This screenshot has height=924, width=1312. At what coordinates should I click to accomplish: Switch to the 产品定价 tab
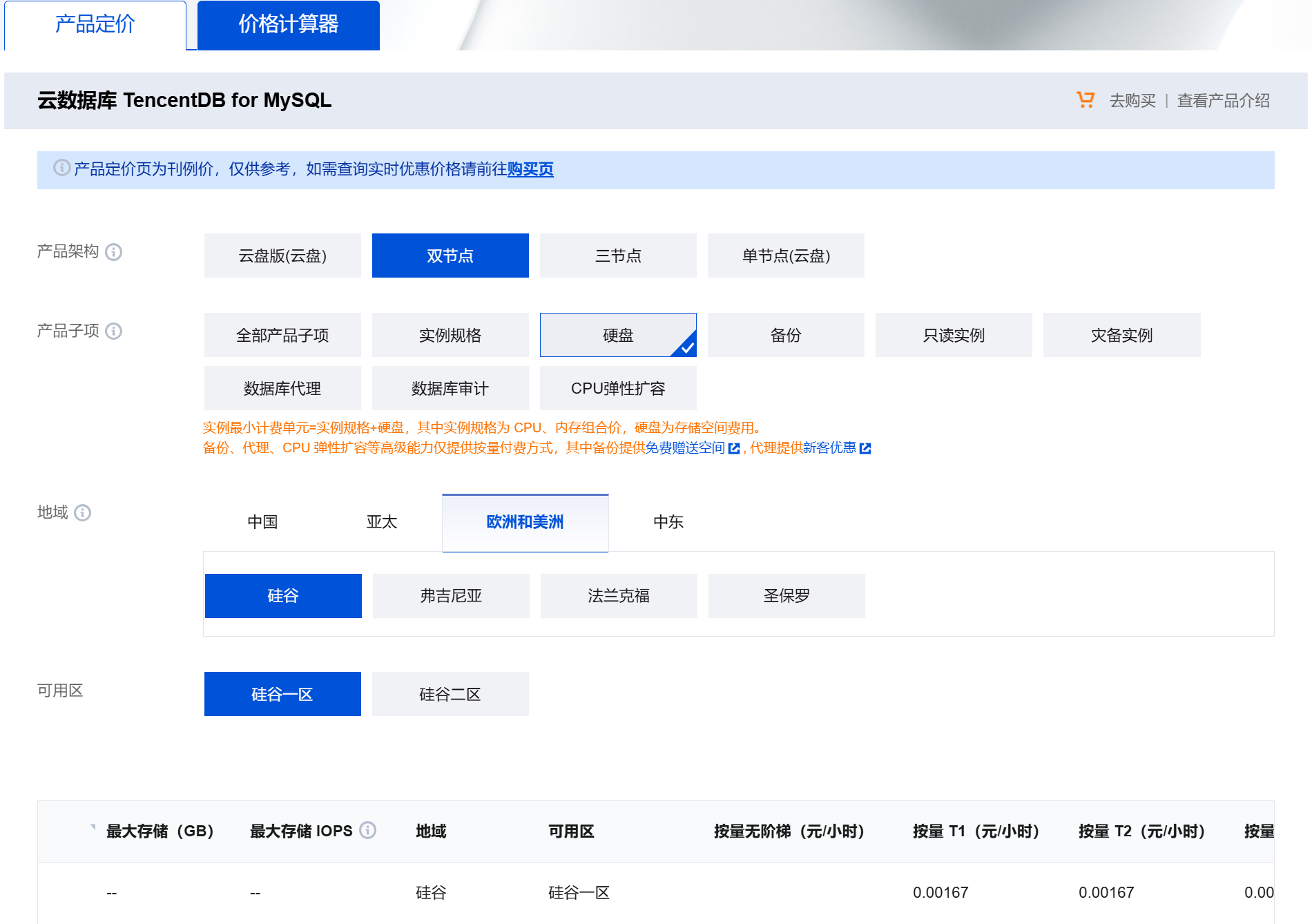click(95, 25)
